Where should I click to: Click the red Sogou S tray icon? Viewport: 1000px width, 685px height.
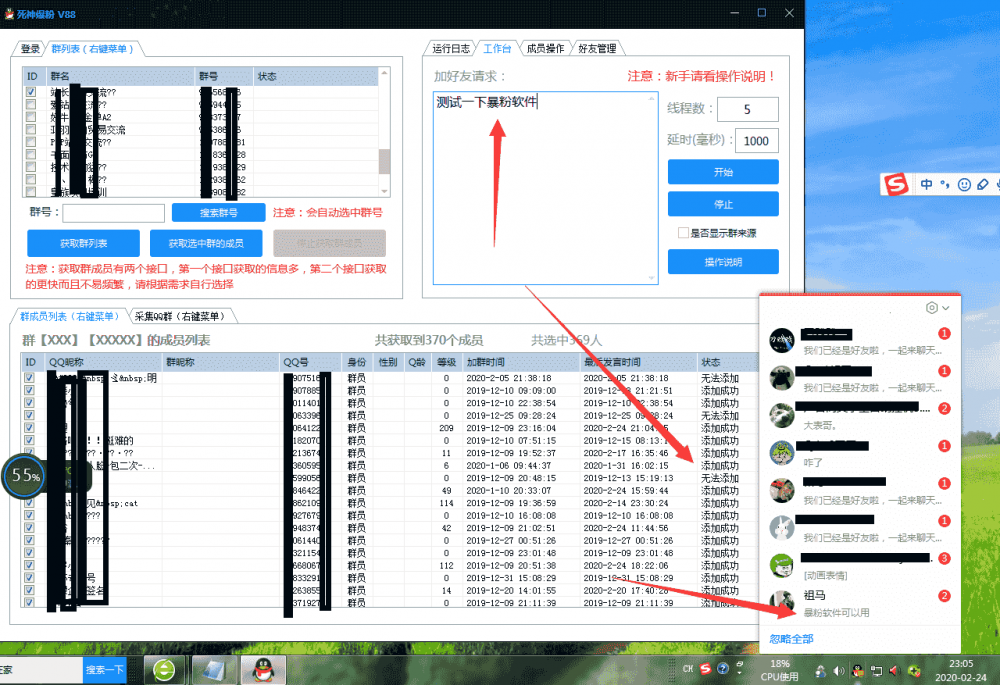click(705, 669)
